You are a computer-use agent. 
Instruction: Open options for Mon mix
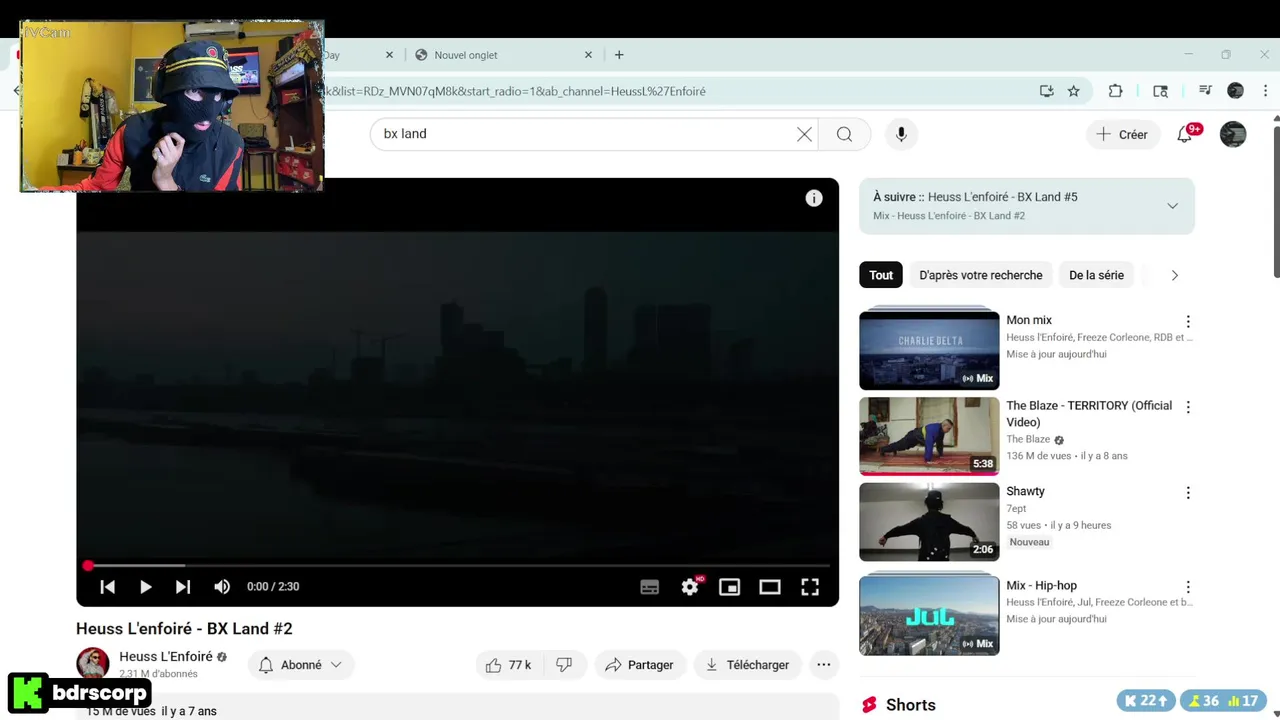click(1188, 322)
